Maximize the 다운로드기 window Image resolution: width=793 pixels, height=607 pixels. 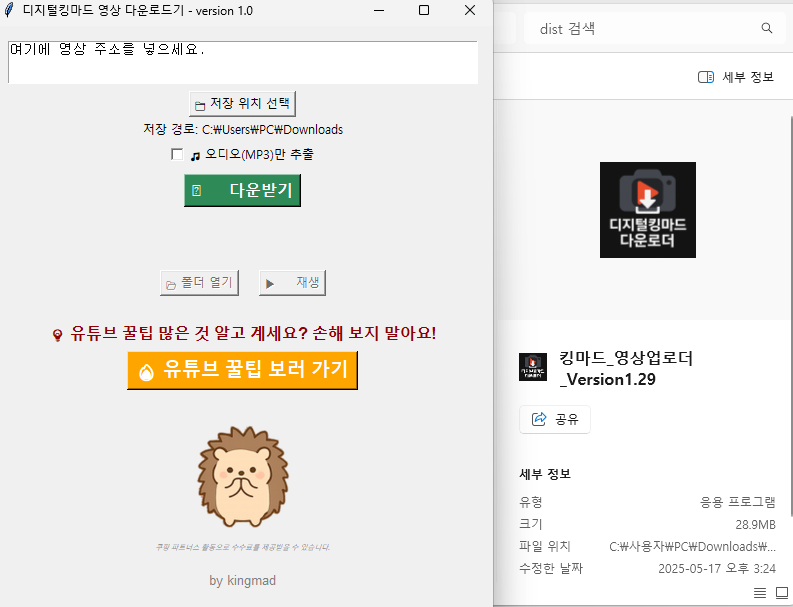coord(424,10)
